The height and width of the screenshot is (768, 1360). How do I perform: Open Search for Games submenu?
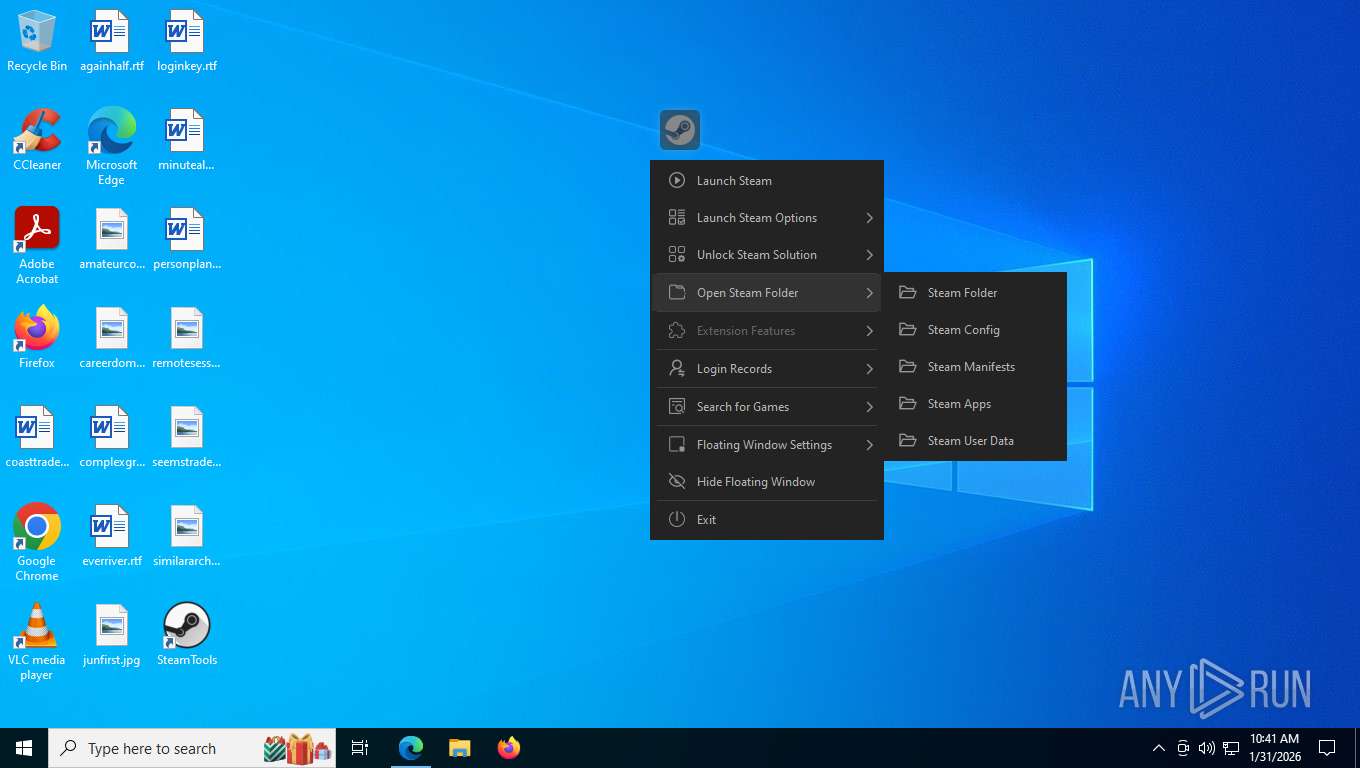(767, 407)
